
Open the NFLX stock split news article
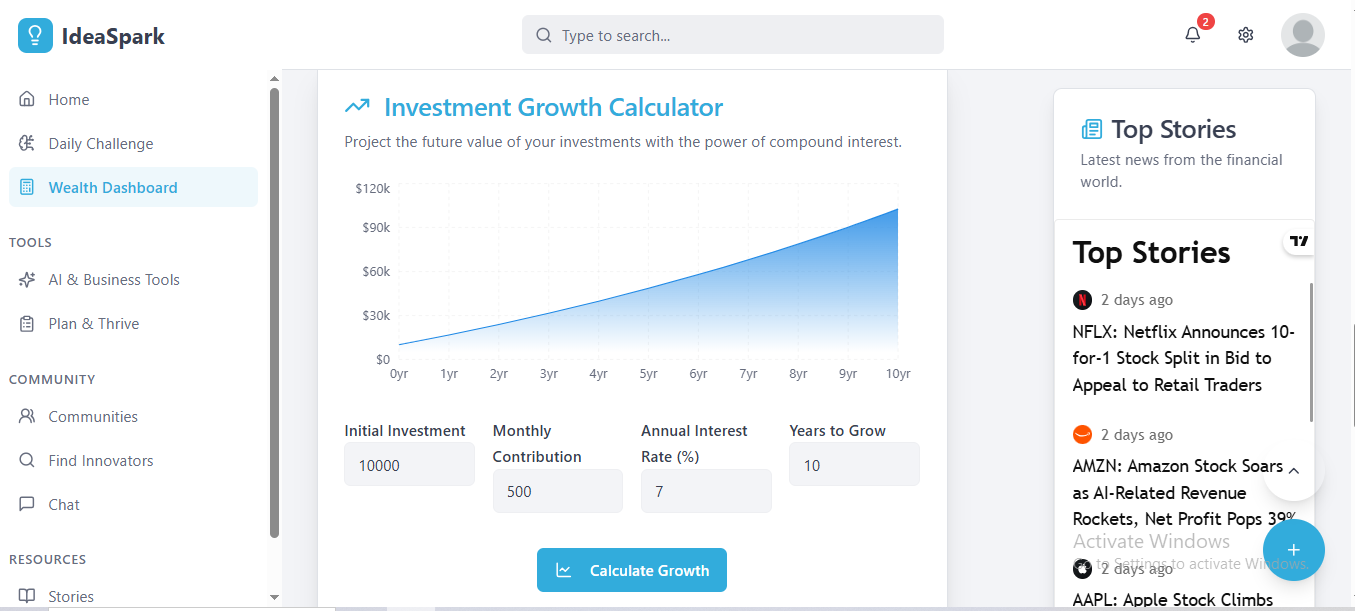pos(1180,357)
